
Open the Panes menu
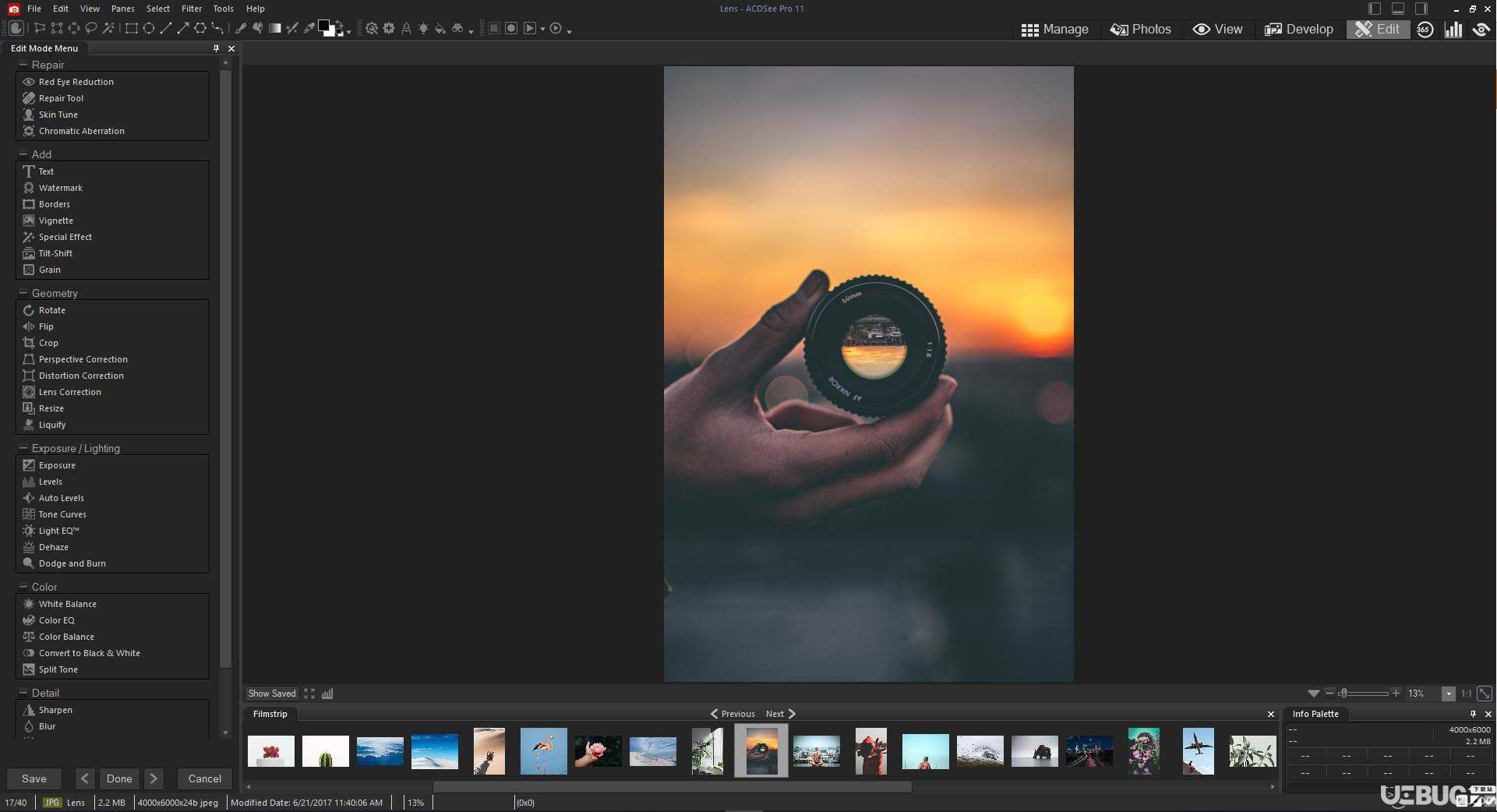(123, 9)
